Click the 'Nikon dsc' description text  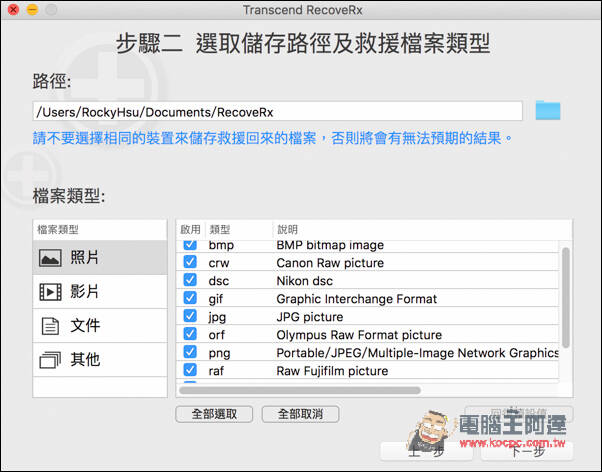pos(304,281)
